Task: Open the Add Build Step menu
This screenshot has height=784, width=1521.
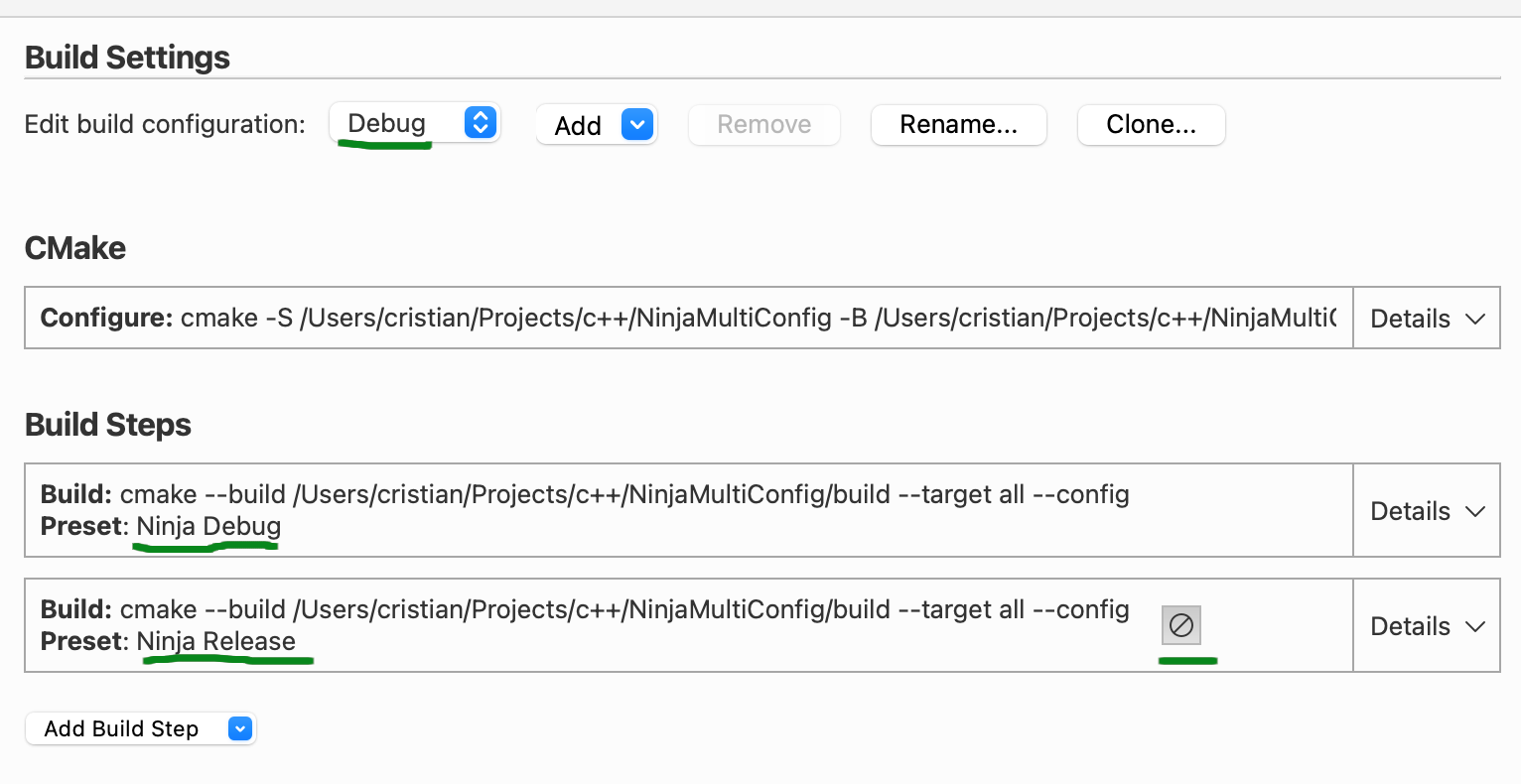Action: [140, 728]
